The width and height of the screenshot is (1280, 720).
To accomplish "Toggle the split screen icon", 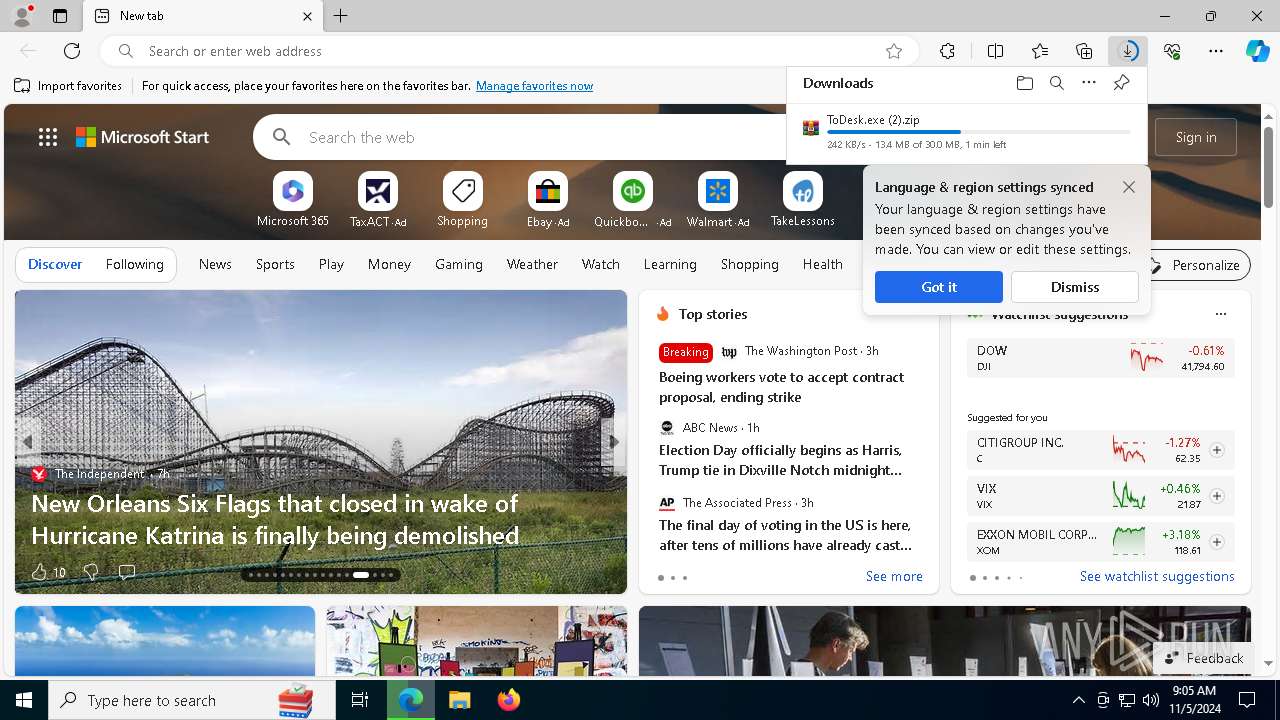I will click(995, 51).
